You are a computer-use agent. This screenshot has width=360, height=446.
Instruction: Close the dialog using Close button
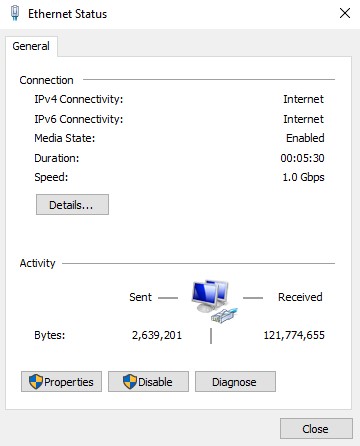(316, 429)
